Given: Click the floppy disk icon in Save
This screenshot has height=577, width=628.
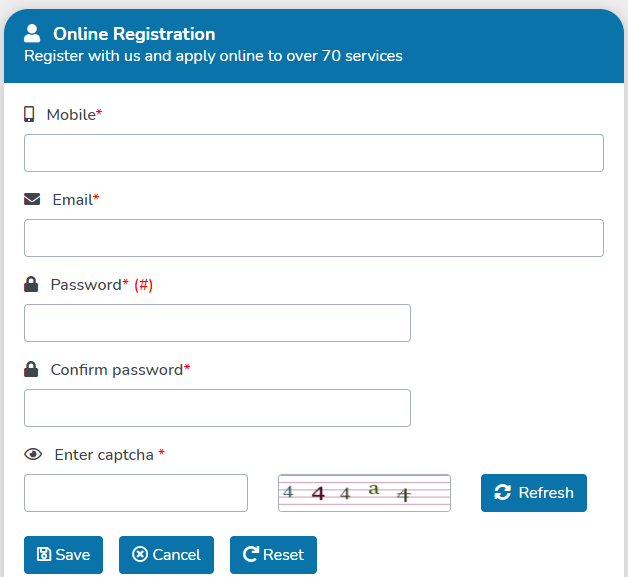Looking at the screenshot, I should (44, 555).
